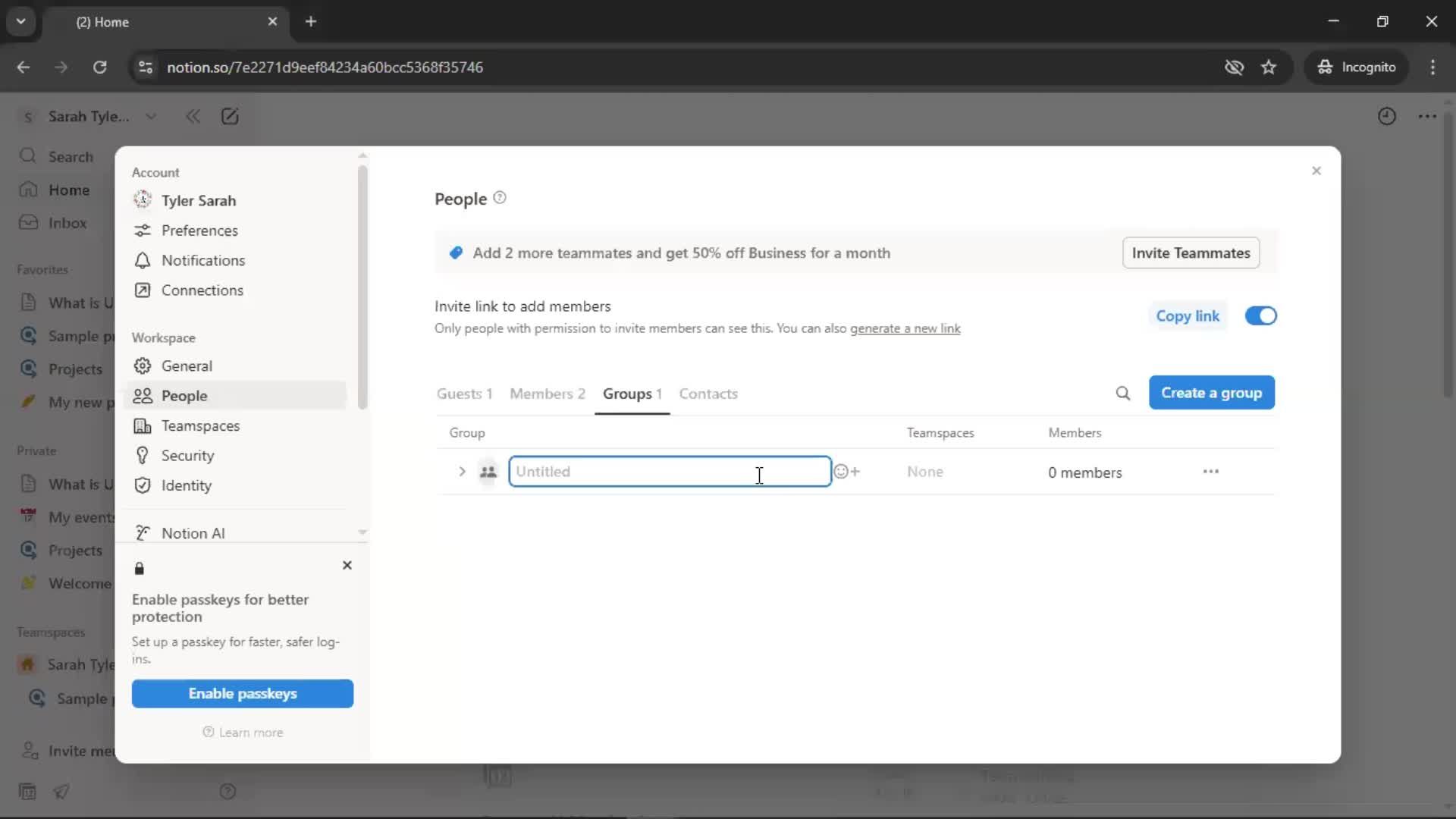Open the Sarah Tyler workspace switcher dropdown
The width and height of the screenshot is (1456, 819).
click(88, 116)
